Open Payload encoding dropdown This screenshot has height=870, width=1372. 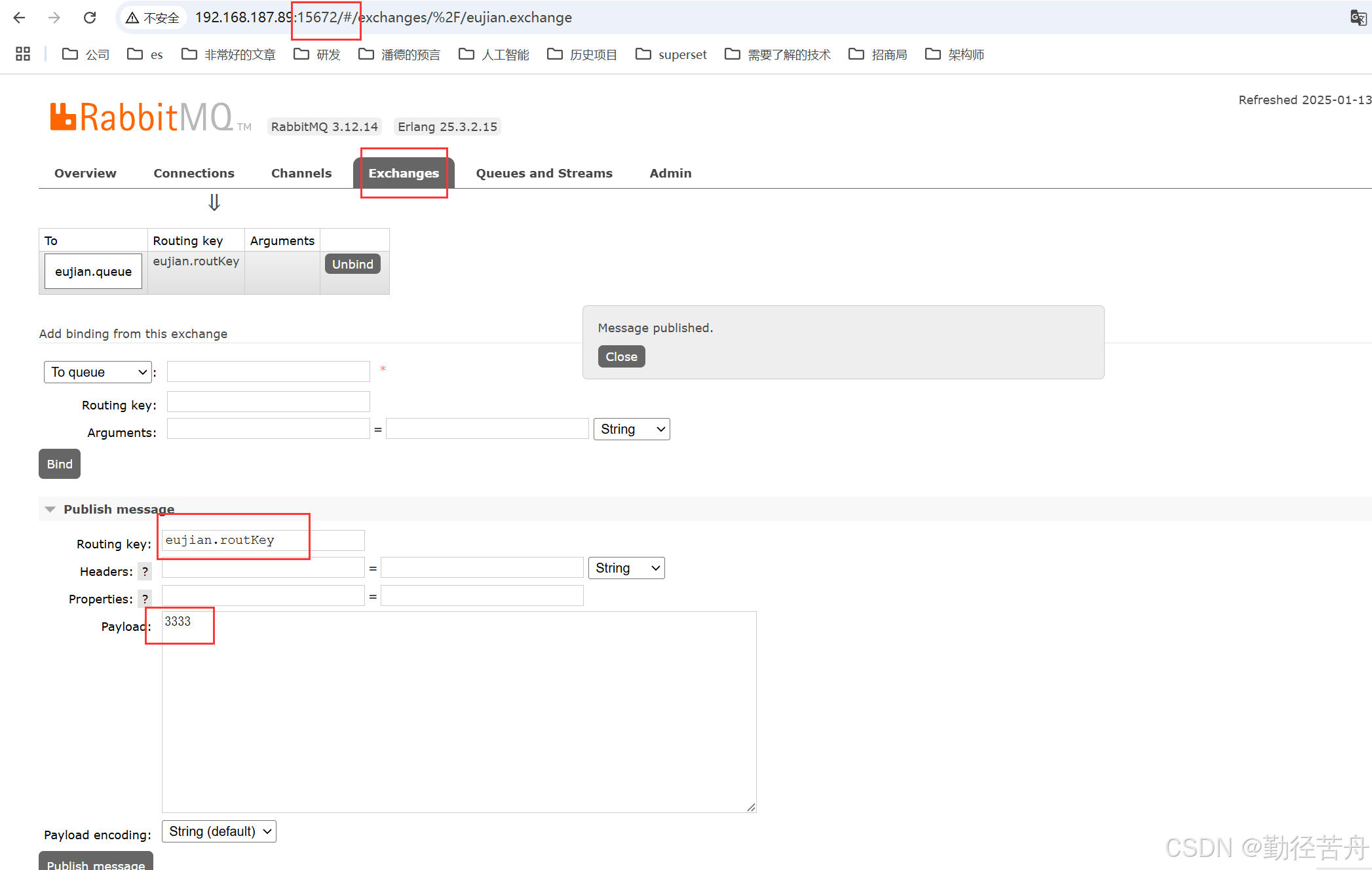click(x=219, y=831)
